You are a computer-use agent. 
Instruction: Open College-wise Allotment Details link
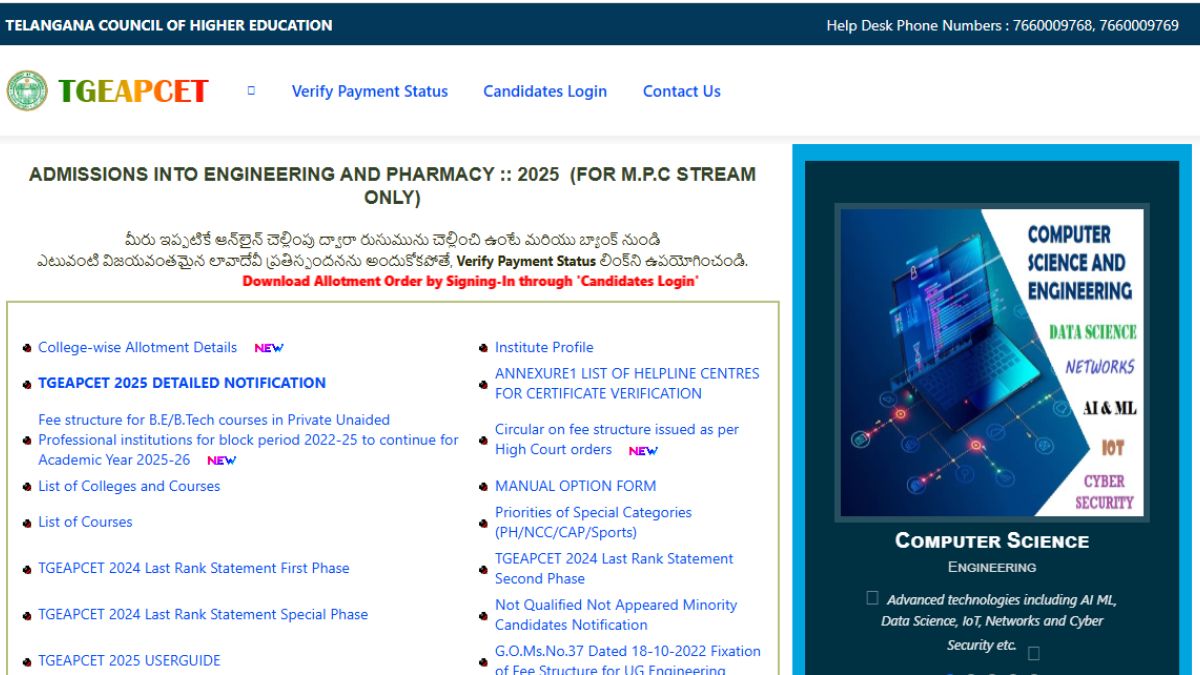(x=137, y=348)
